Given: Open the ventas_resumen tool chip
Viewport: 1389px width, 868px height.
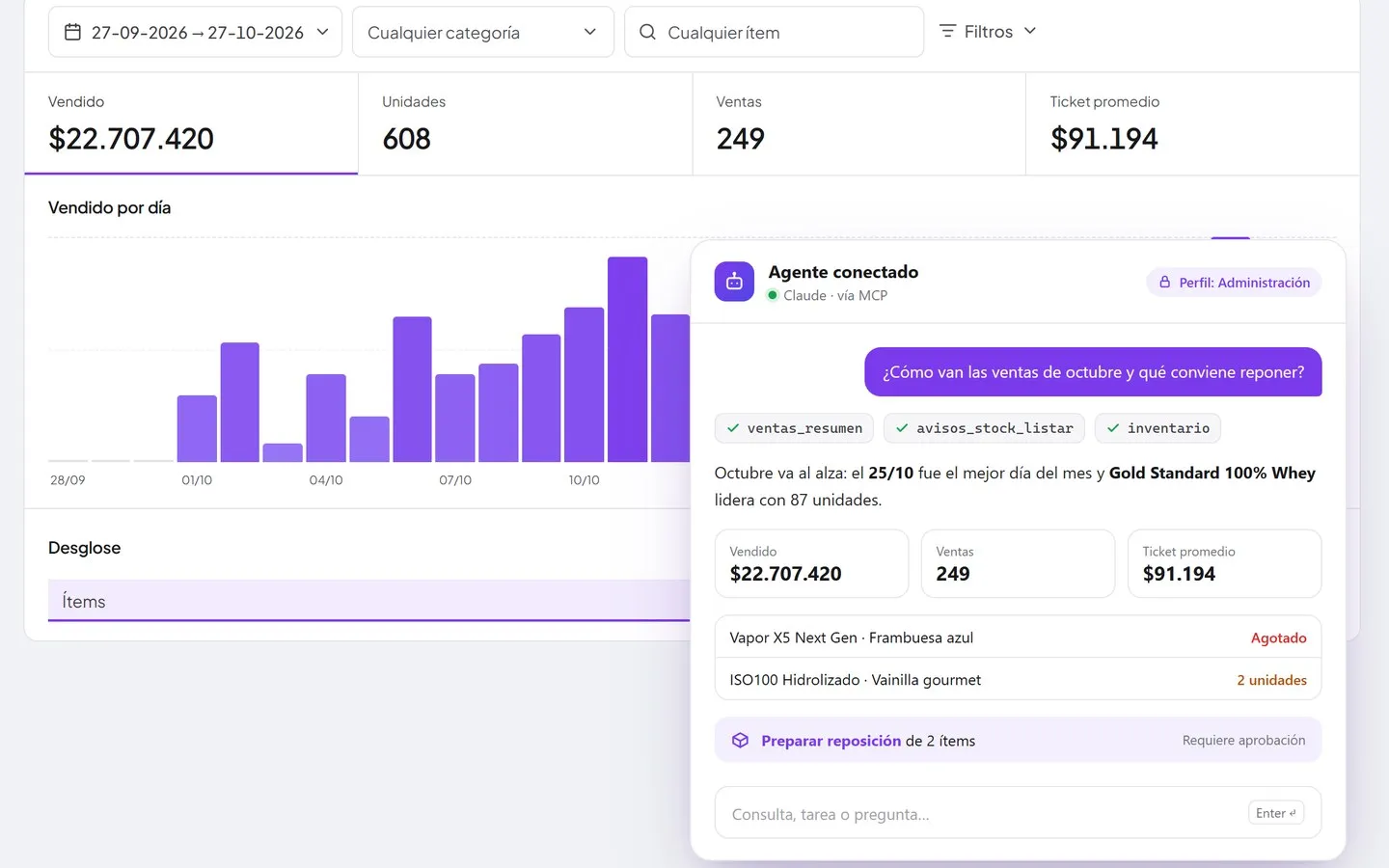Looking at the screenshot, I should 794,428.
